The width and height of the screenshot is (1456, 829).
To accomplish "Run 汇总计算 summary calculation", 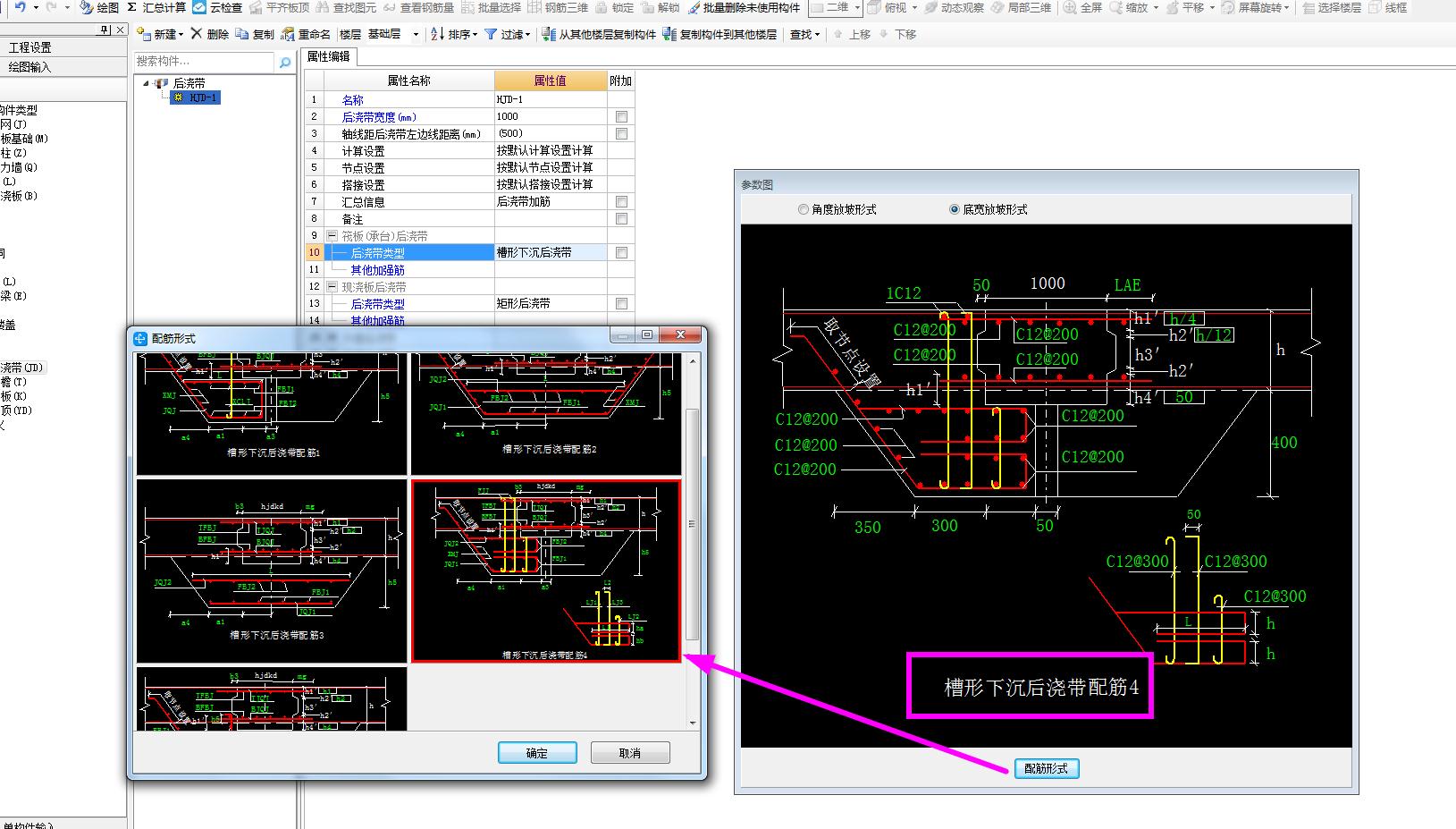I will (x=156, y=7).
